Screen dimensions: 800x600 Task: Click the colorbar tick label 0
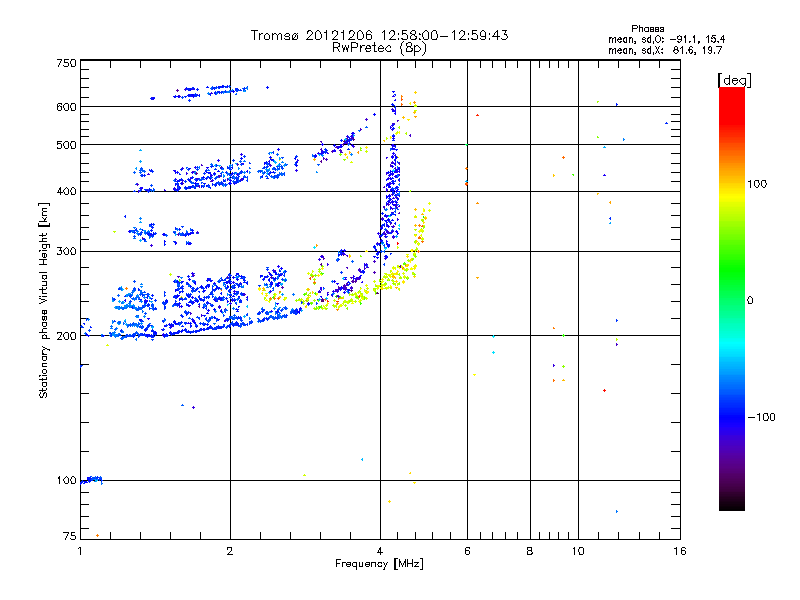coord(750,301)
